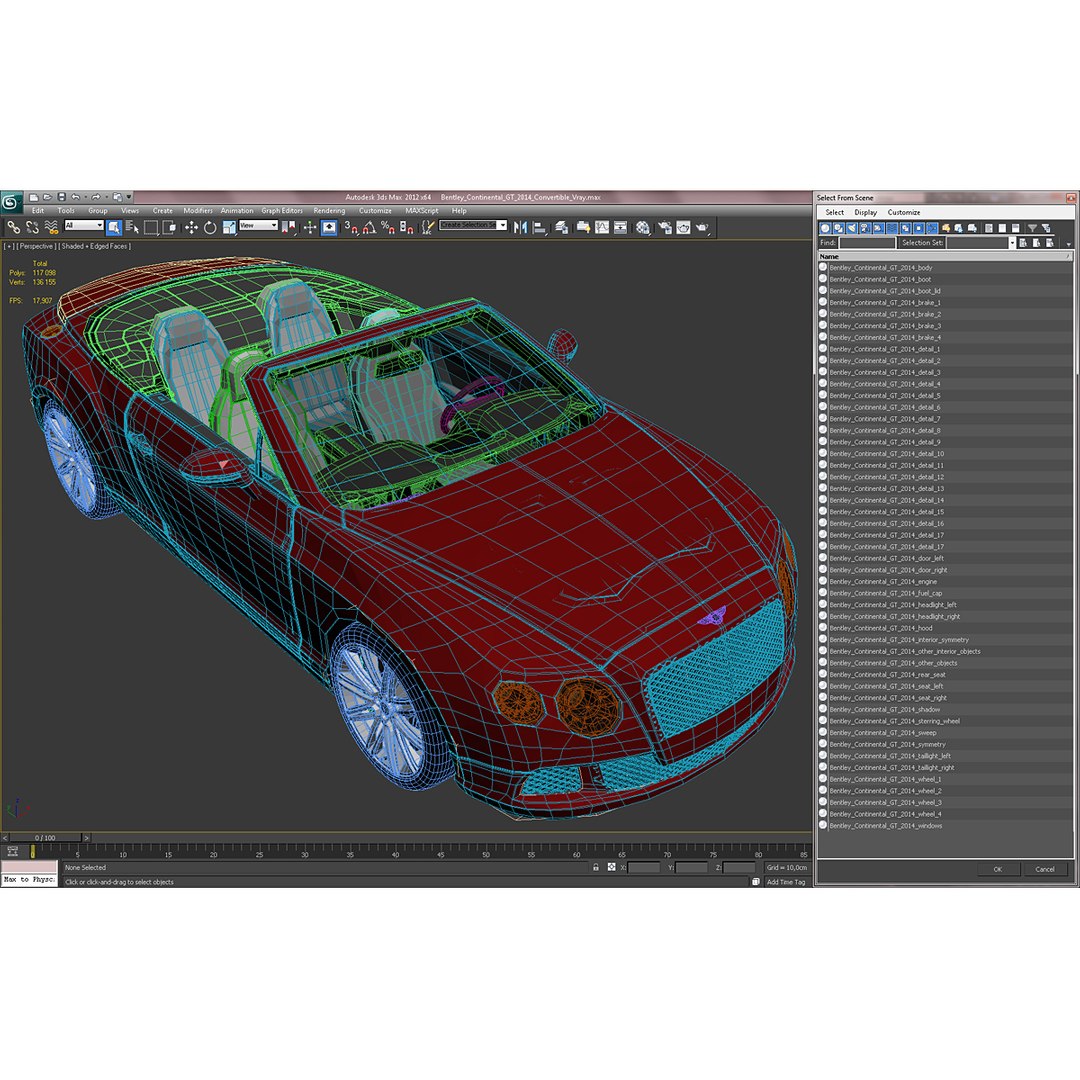Open the Render Setup dialog
The image size is (1080, 1080).
point(665,227)
